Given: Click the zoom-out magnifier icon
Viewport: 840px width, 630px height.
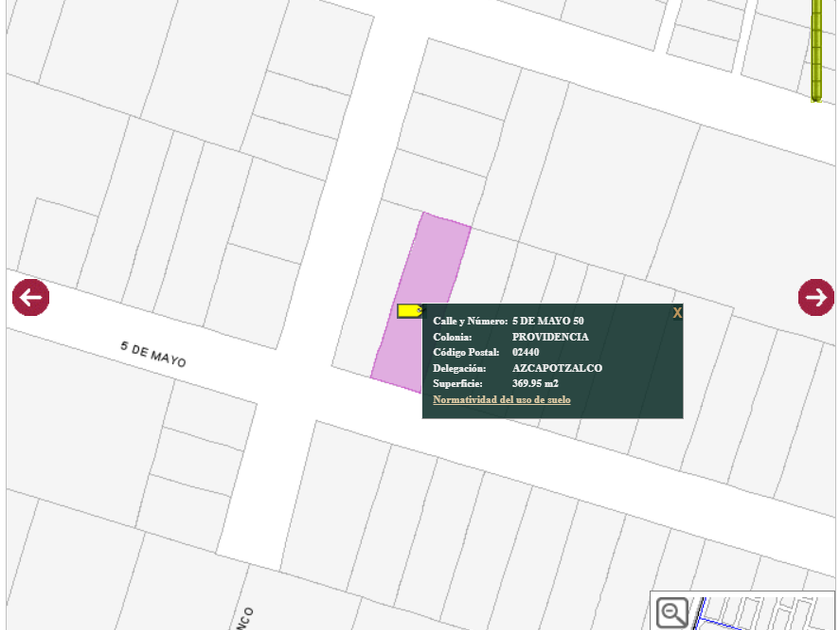Looking at the screenshot, I should pyautogui.click(x=672, y=612).
